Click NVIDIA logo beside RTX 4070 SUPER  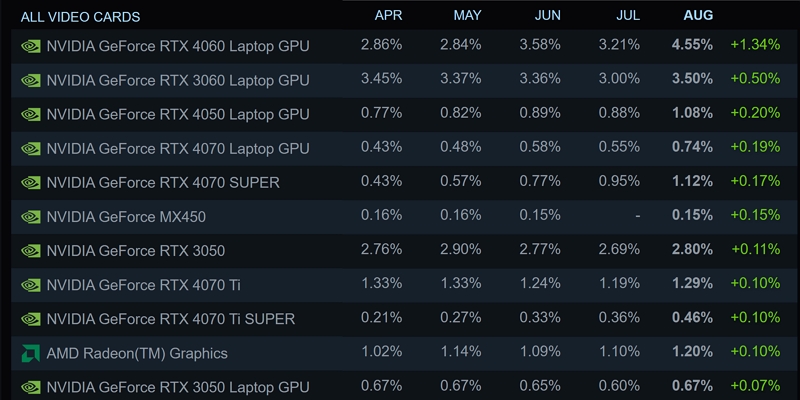click(x=30, y=182)
